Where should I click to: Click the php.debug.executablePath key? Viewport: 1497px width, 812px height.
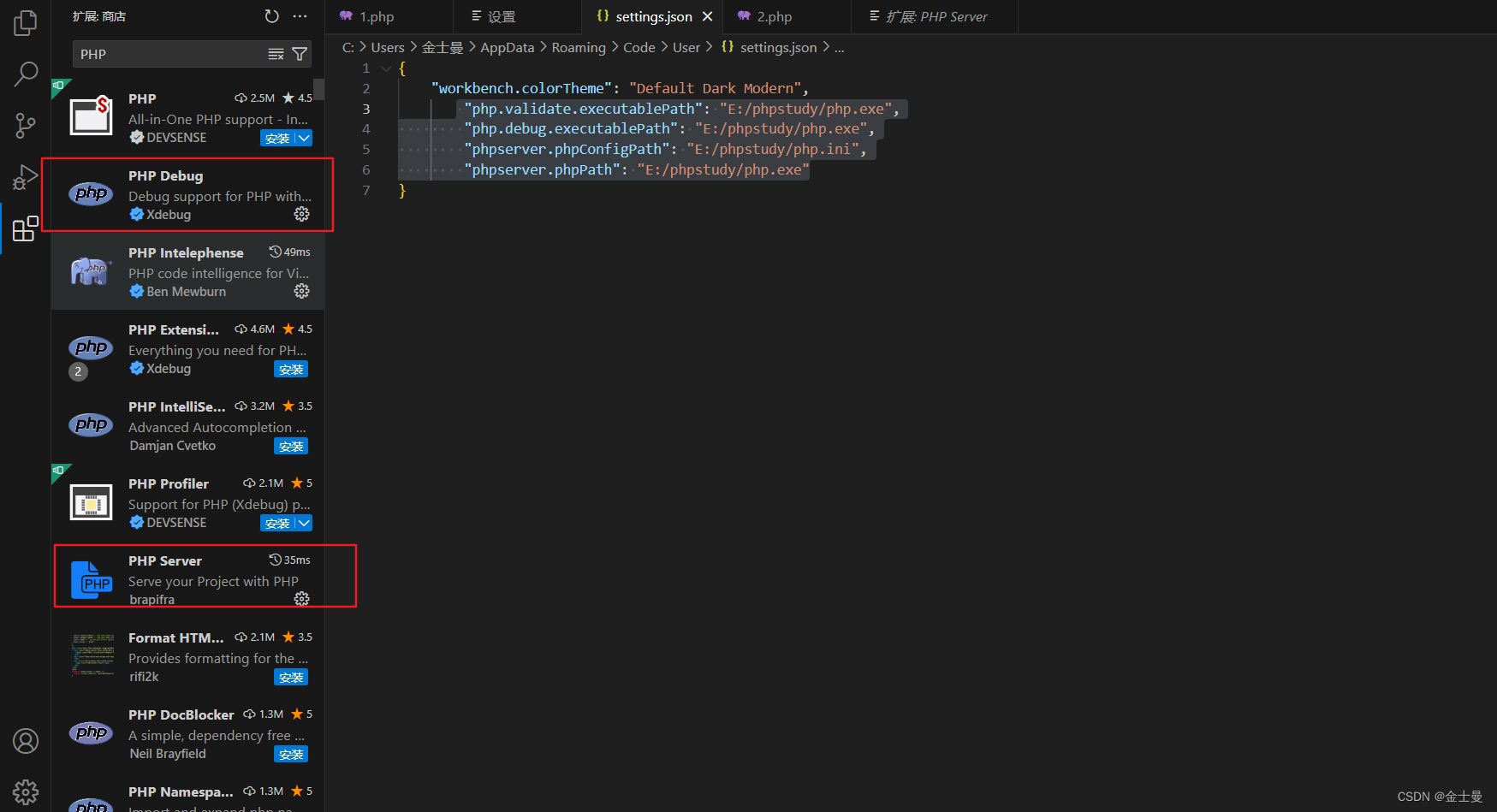pos(571,128)
